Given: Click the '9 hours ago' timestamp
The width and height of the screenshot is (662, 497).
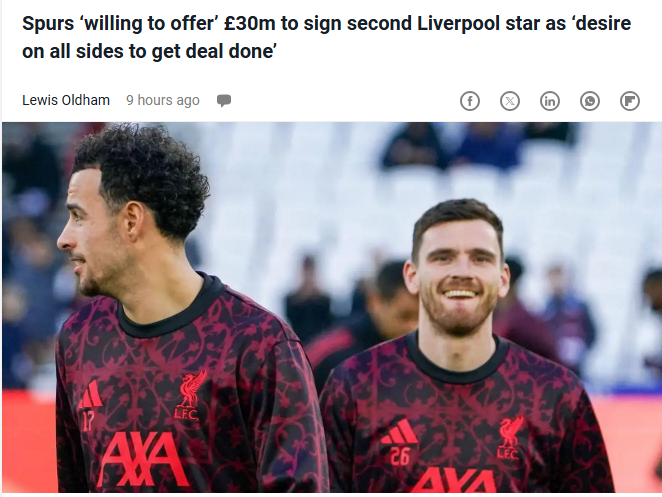Looking at the screenshot, I should click(163, 100).
